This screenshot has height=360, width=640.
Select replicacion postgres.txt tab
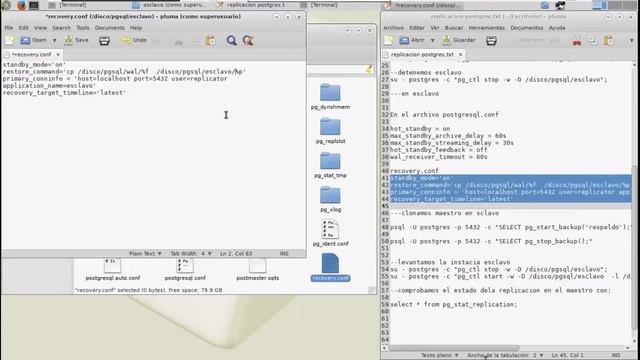pyautogui.click(x=422, y=54)
